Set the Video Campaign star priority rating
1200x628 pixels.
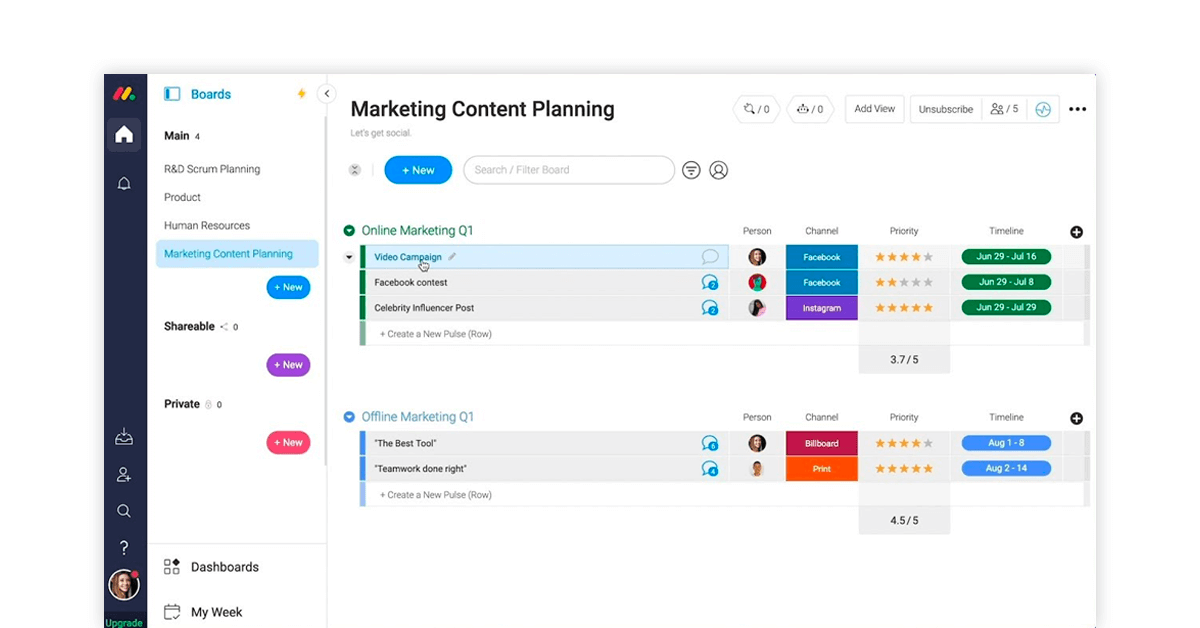904,257
